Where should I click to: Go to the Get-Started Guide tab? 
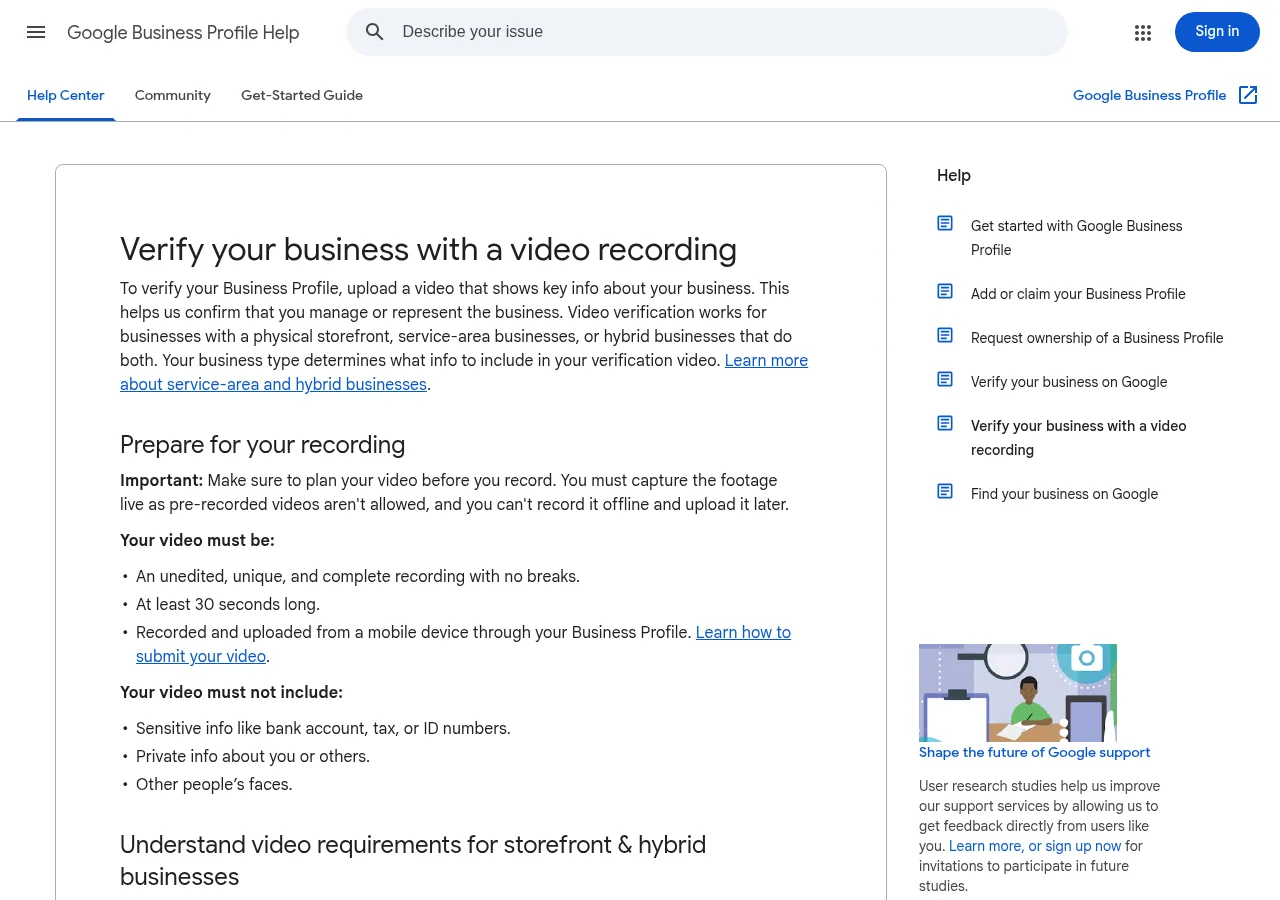pyautogui.click(x=302, y=95)
